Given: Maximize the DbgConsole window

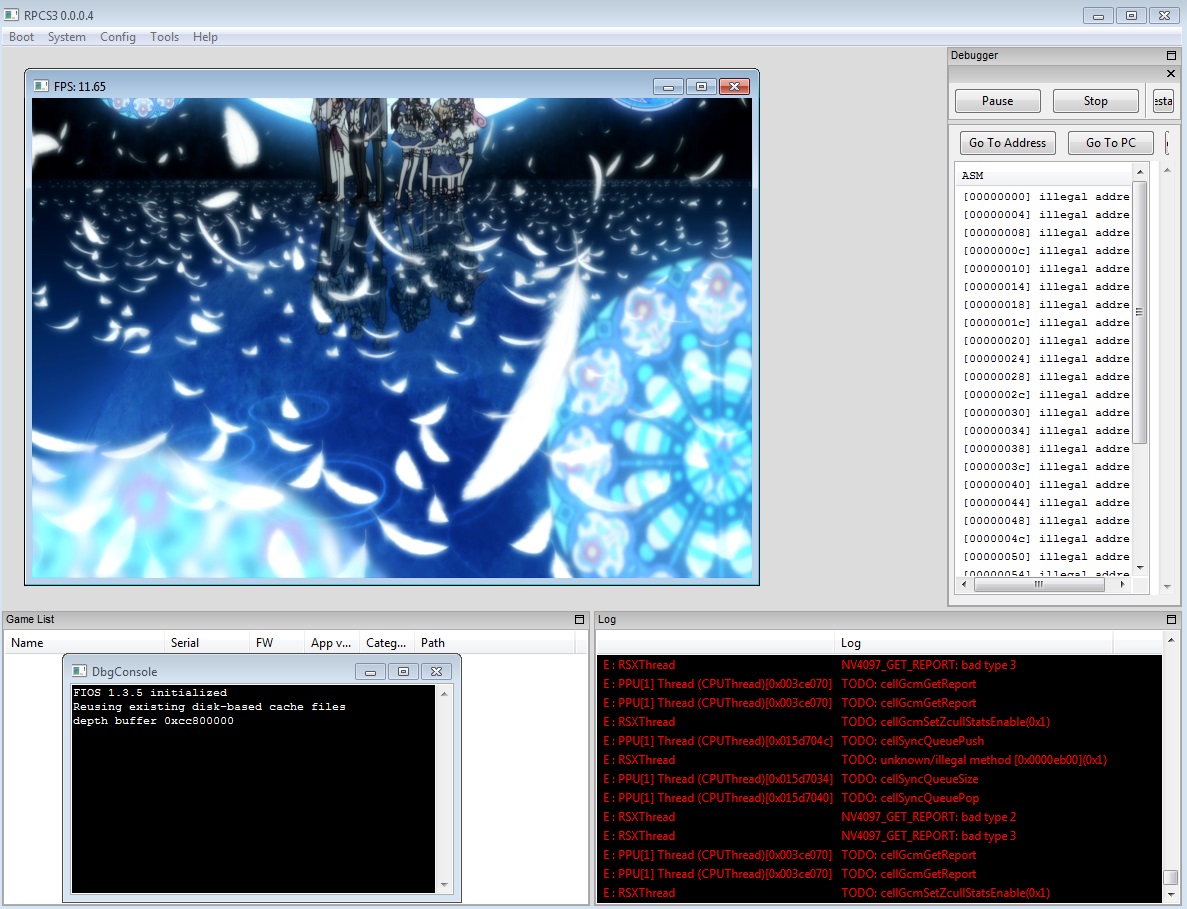Looking at the screenshot, I should pyautogui.click(x=403, y=671).
